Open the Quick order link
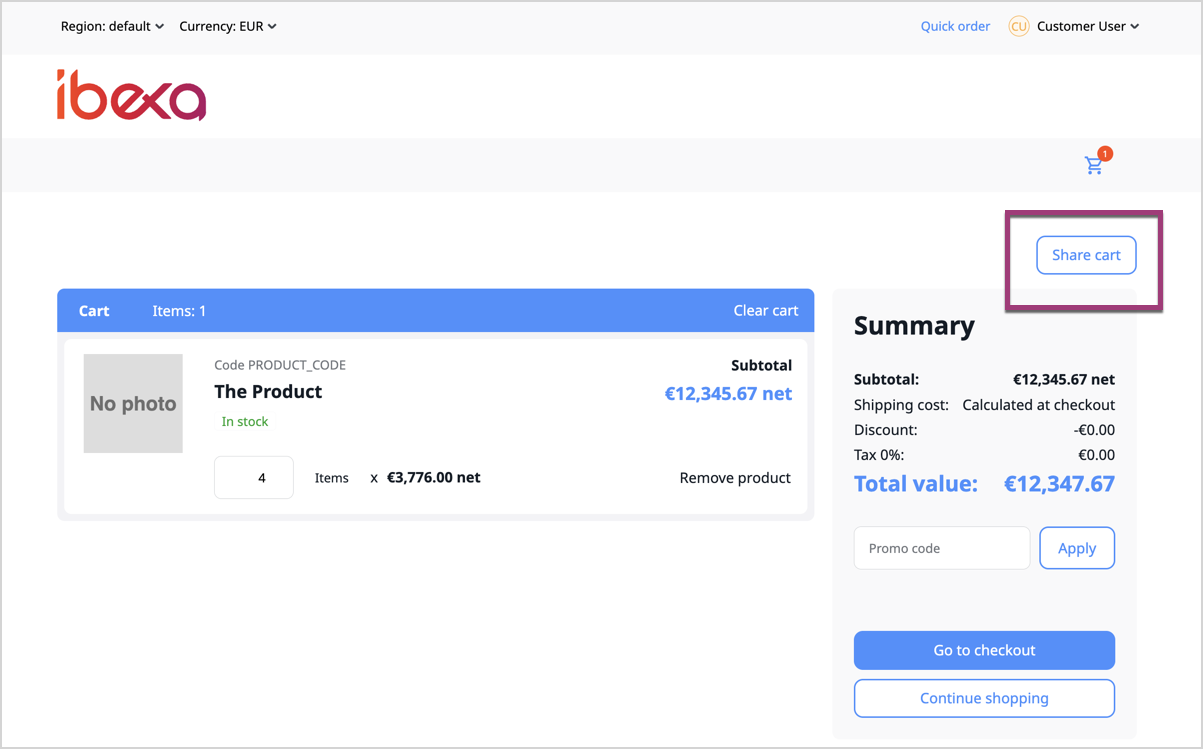The width and height of the screenshot is (1203, 749). point(955,27)
